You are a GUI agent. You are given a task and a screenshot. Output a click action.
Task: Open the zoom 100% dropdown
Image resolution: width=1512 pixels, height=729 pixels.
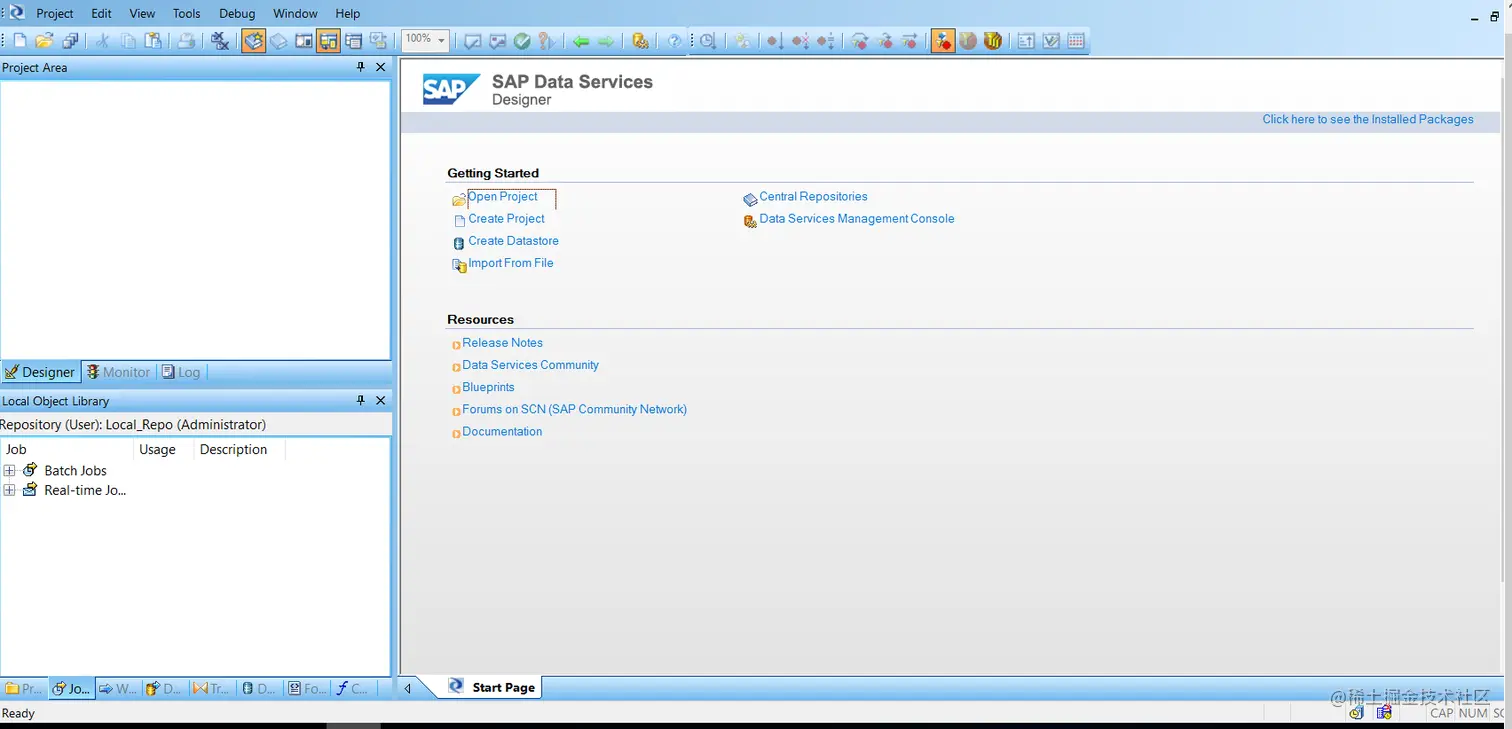click(442, 40)
